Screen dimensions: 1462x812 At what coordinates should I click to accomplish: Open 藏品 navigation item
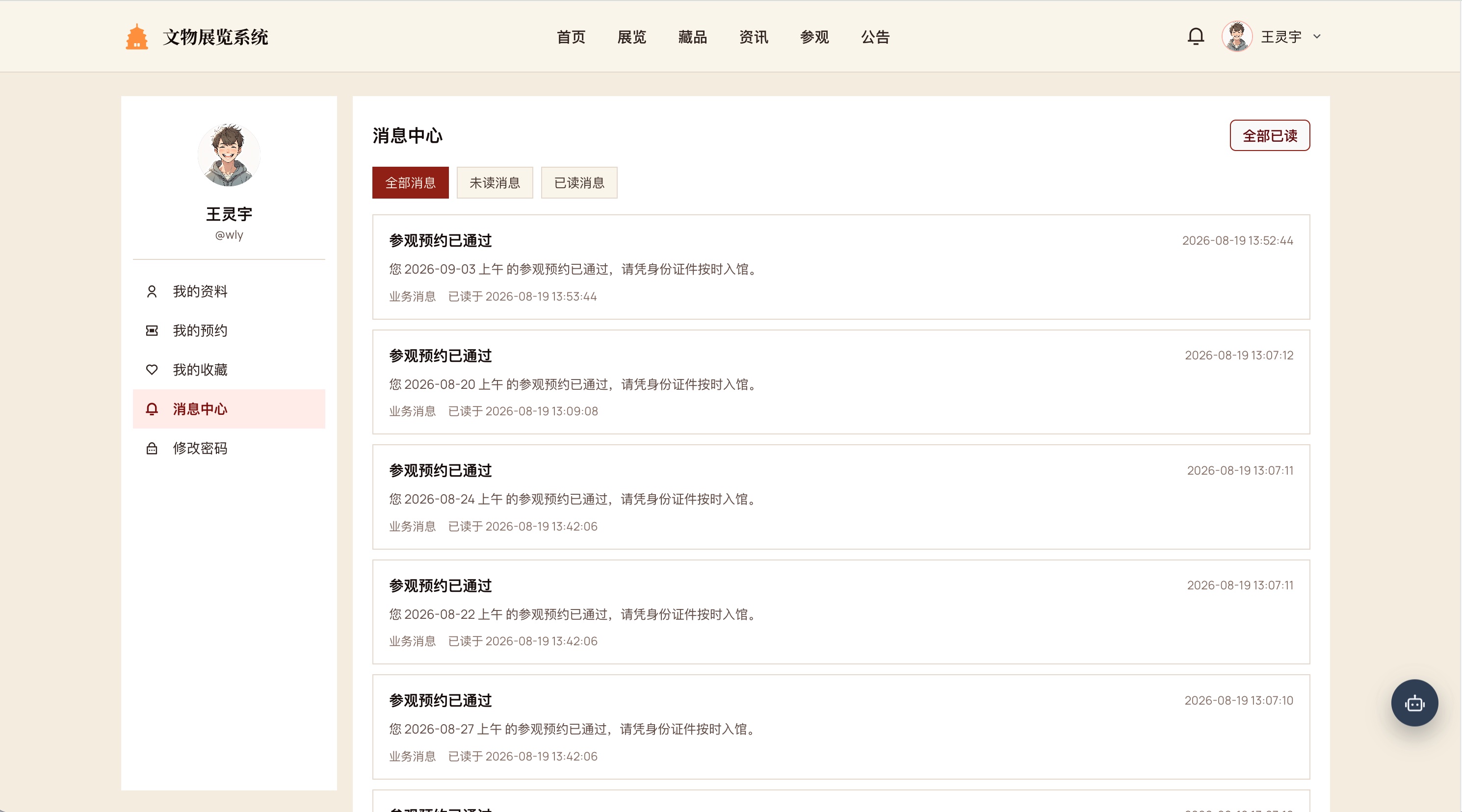692,37
